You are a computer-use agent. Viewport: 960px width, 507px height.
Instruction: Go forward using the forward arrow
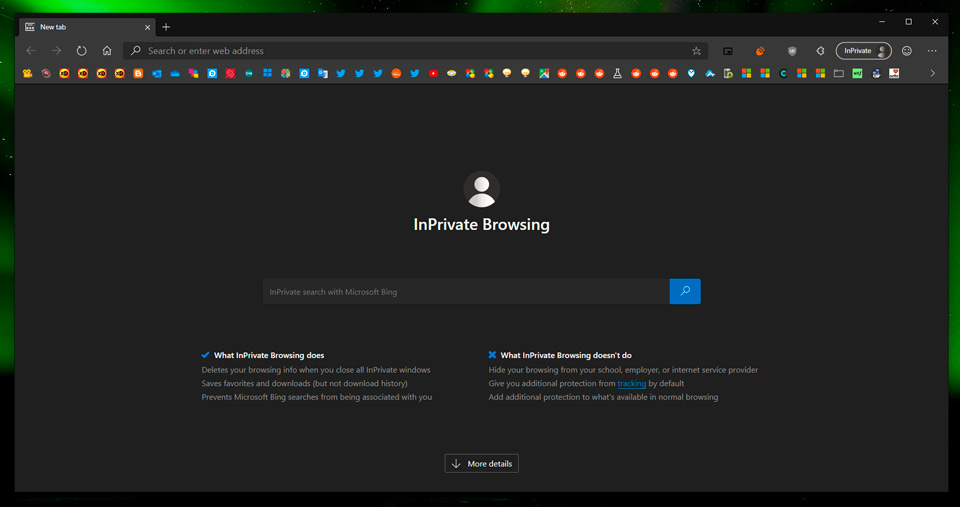click(x=56, y=51)
